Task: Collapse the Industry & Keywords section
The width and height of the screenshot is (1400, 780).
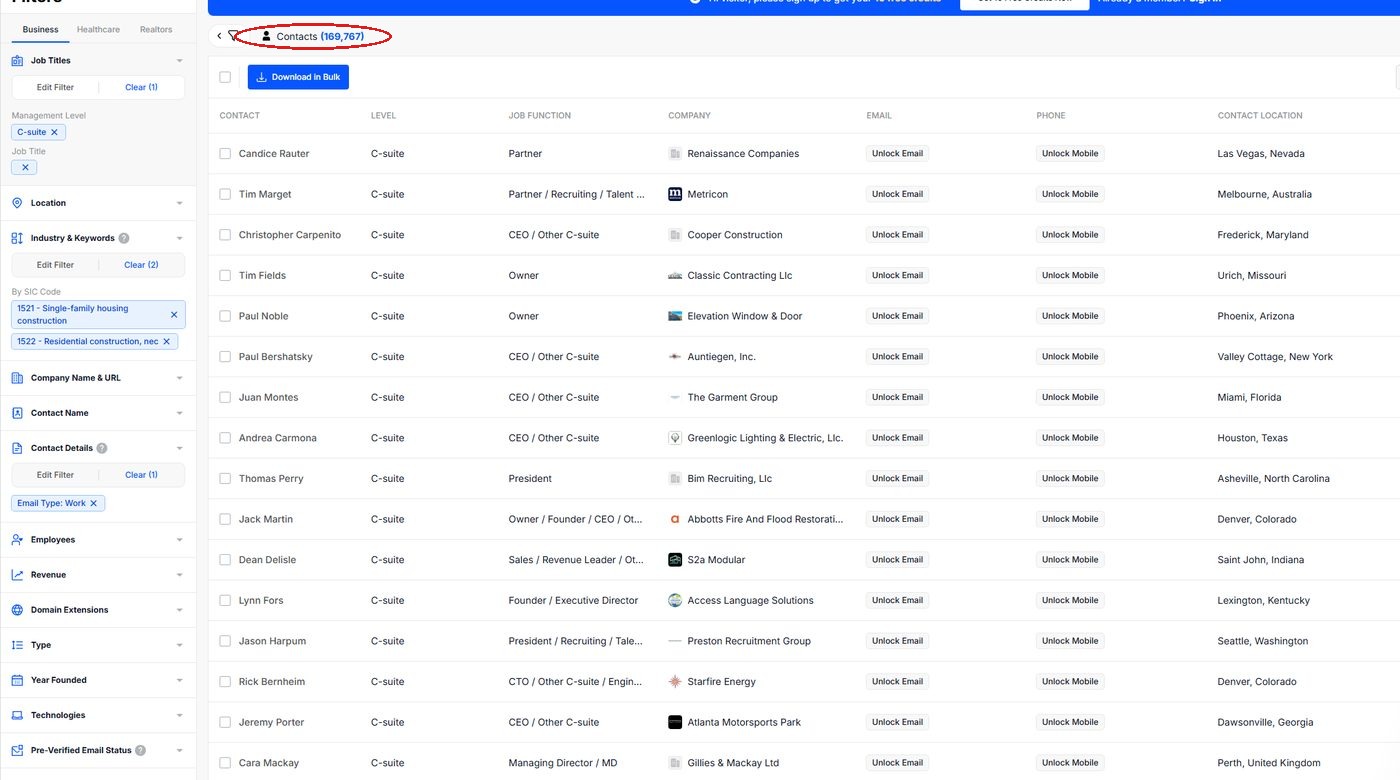Action: (x=179, y=238)
